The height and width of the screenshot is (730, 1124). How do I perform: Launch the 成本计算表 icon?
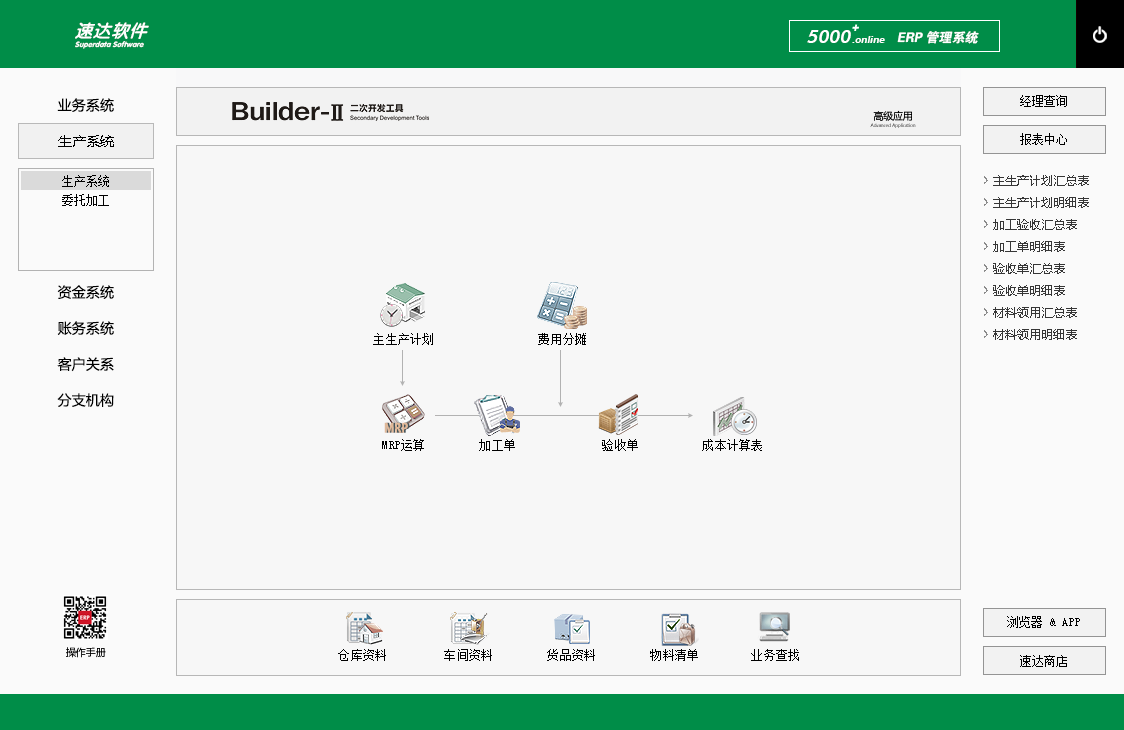click(733, 416)
